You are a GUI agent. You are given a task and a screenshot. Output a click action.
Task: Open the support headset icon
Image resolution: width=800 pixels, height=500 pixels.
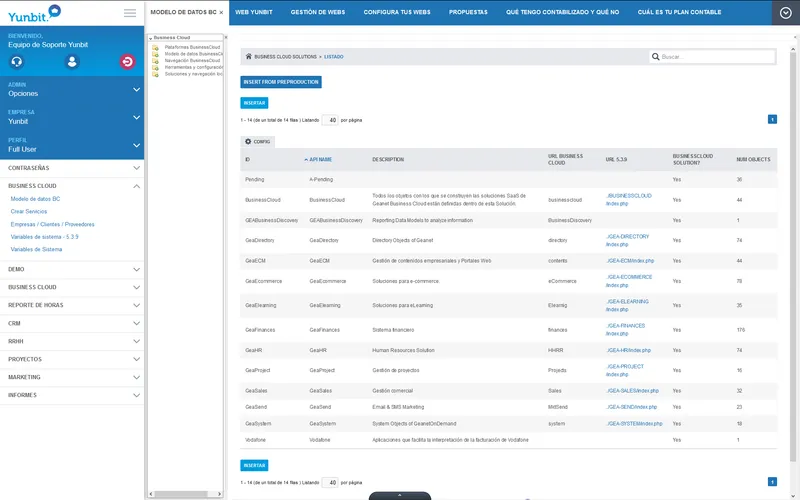click(x=17, y=62)
